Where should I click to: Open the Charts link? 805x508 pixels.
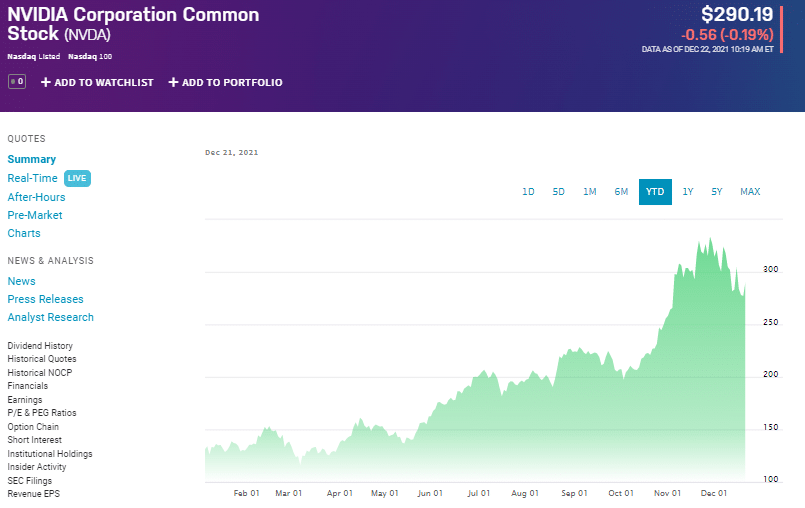pos(24,233)
